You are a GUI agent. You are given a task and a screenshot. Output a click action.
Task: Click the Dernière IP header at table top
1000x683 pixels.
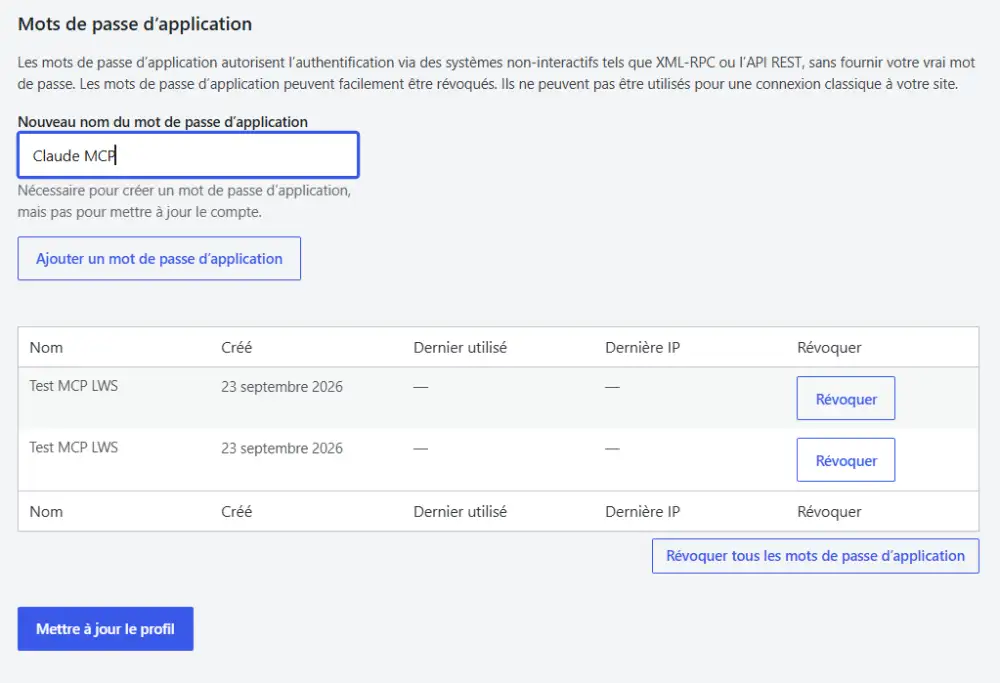click(x=642, y=348)
